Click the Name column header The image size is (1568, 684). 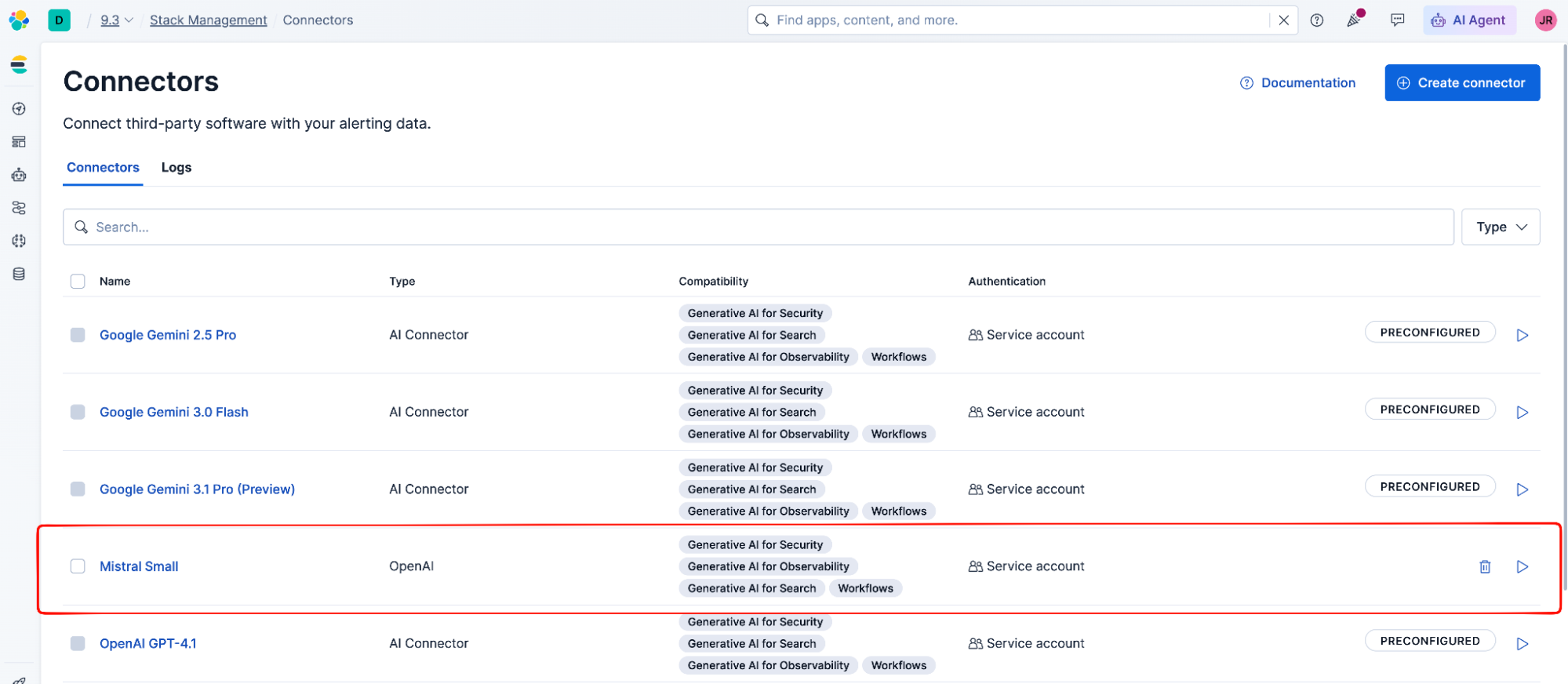115,282
